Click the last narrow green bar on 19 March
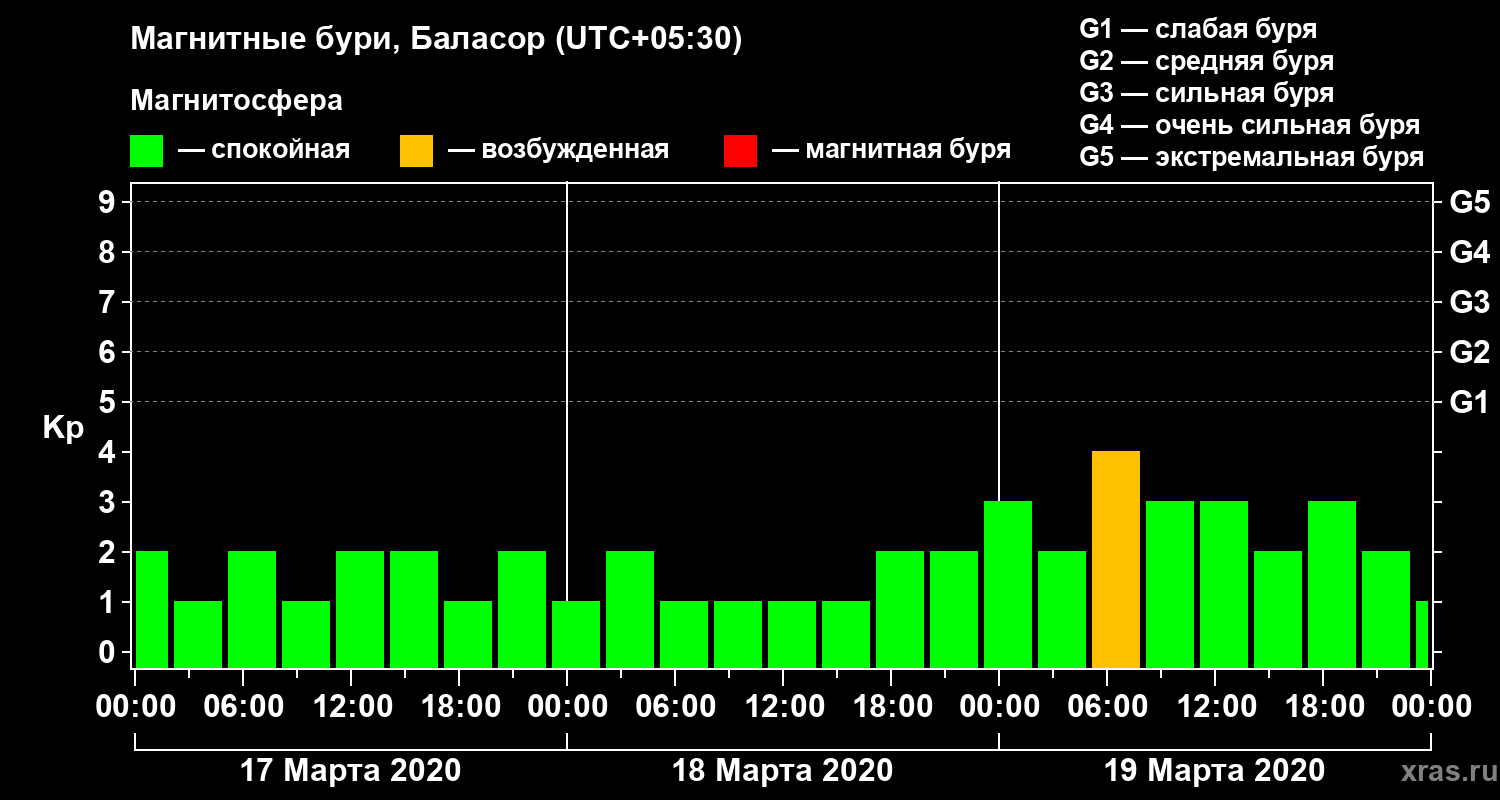Viewport: 1500px width, 800px height. (1422, 635)
